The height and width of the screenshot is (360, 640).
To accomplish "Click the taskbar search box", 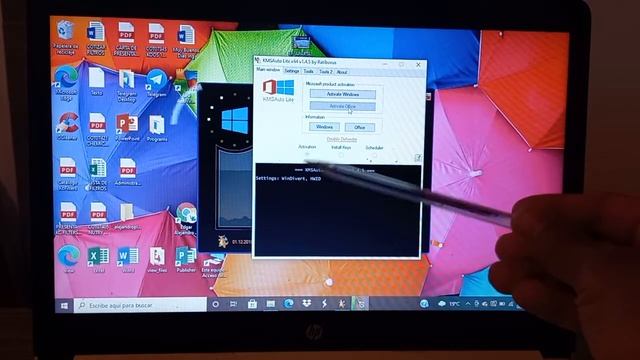I will coord(140,305).
